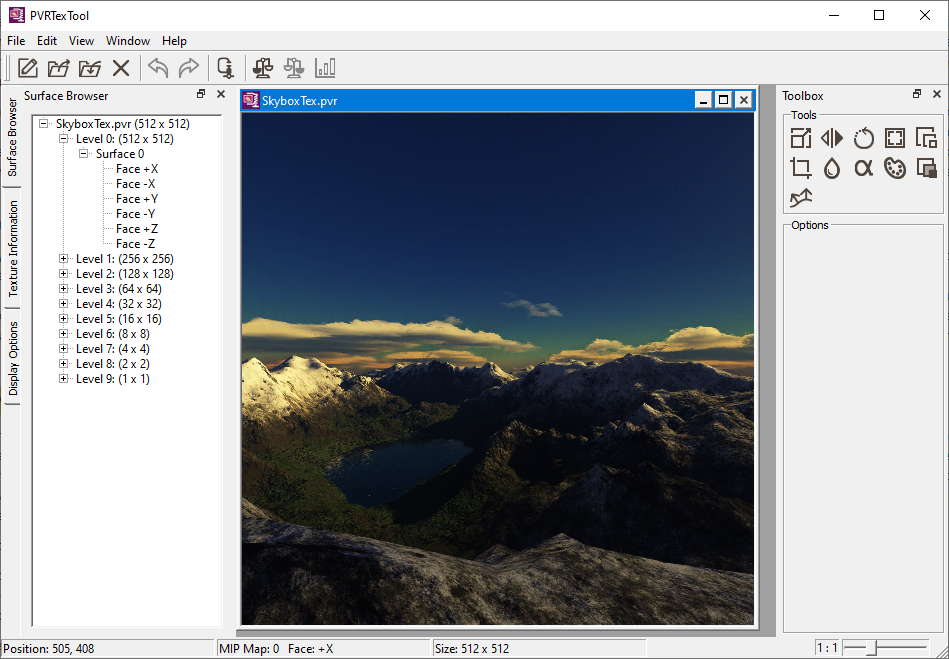Open the Window menu
Image resolution: width=949 pixels, height=659 pixels.
[127, 41]
